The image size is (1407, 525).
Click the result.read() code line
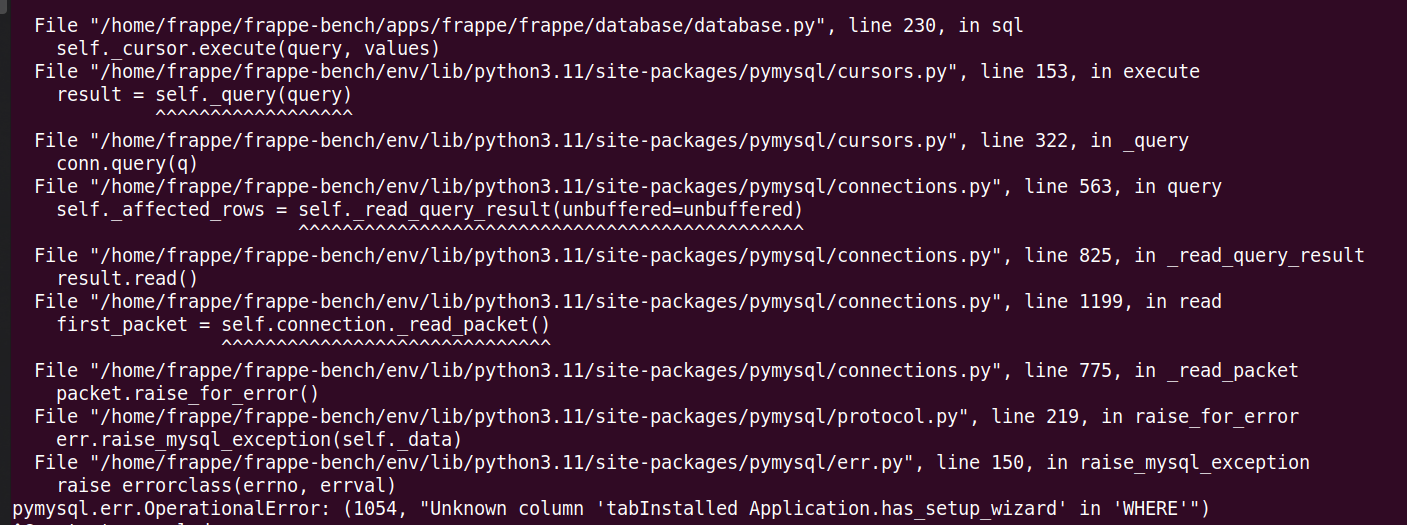tap(127, 278)
